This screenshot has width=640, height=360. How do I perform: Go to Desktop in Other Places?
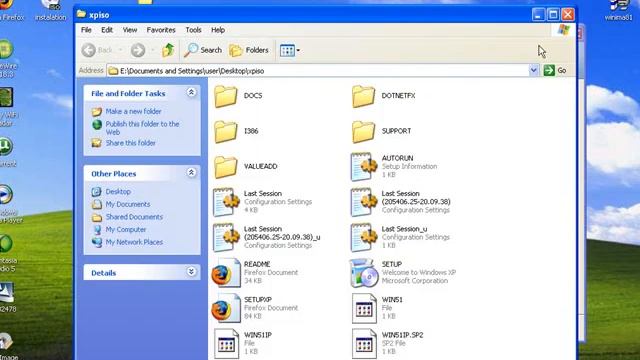118,191
